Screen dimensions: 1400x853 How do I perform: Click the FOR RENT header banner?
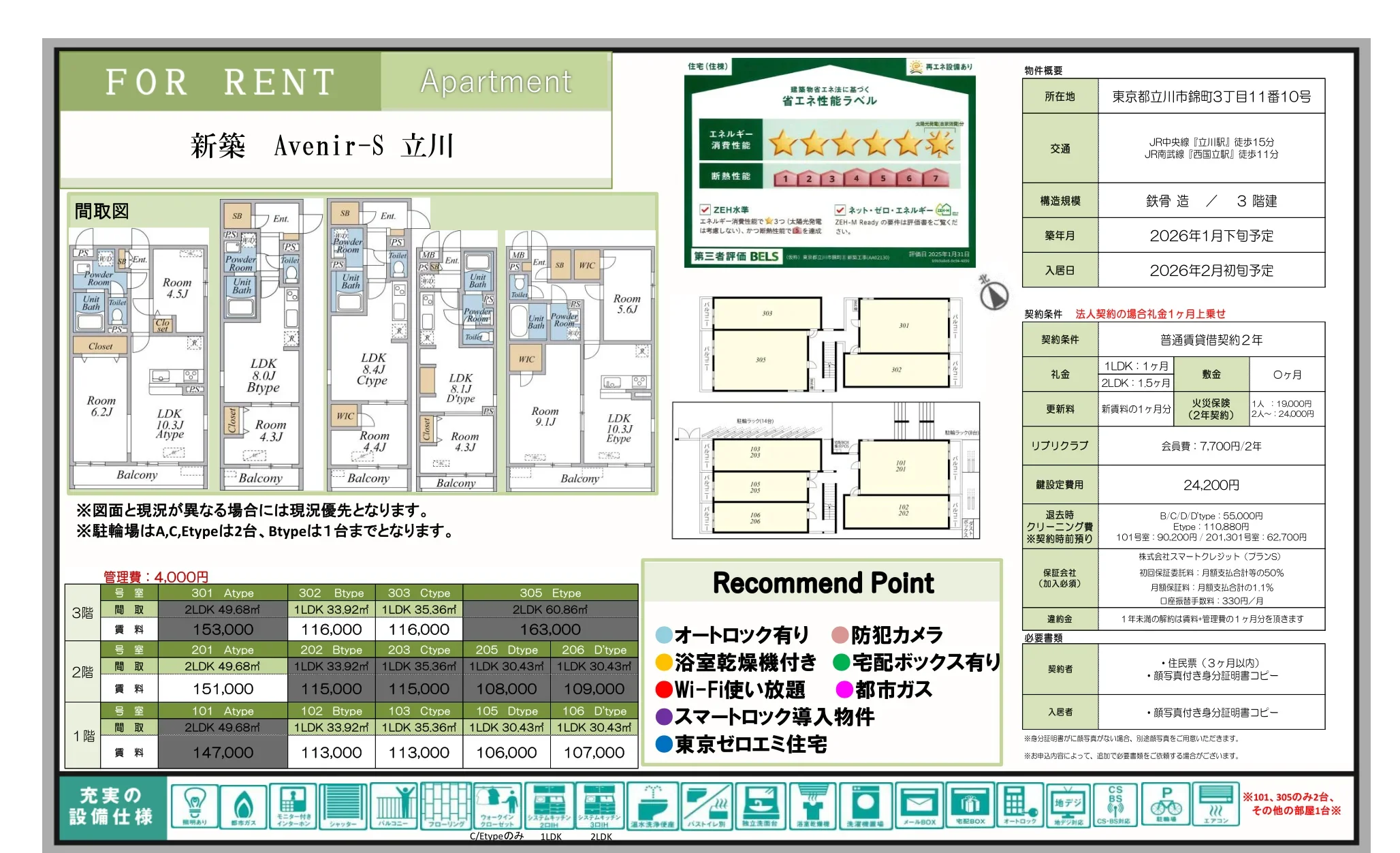(220, 82)
